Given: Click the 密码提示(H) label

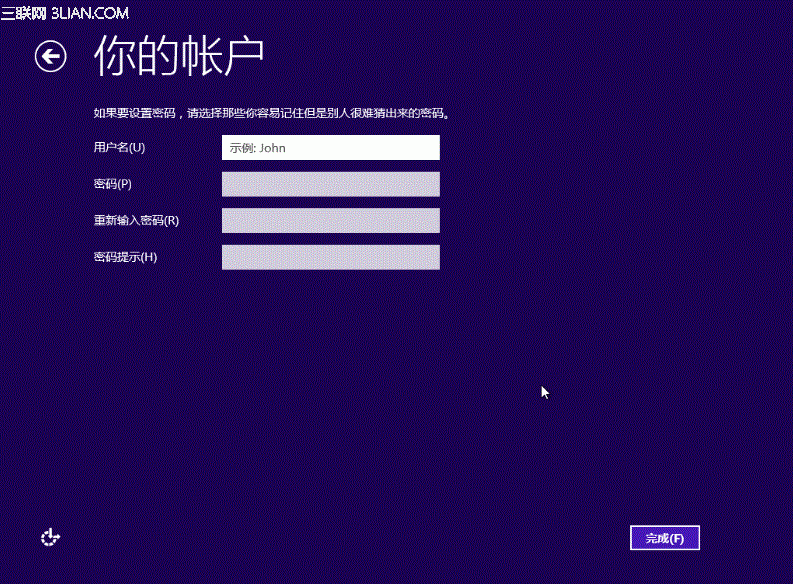Looking at the screenshot, I should coord(125,257).
